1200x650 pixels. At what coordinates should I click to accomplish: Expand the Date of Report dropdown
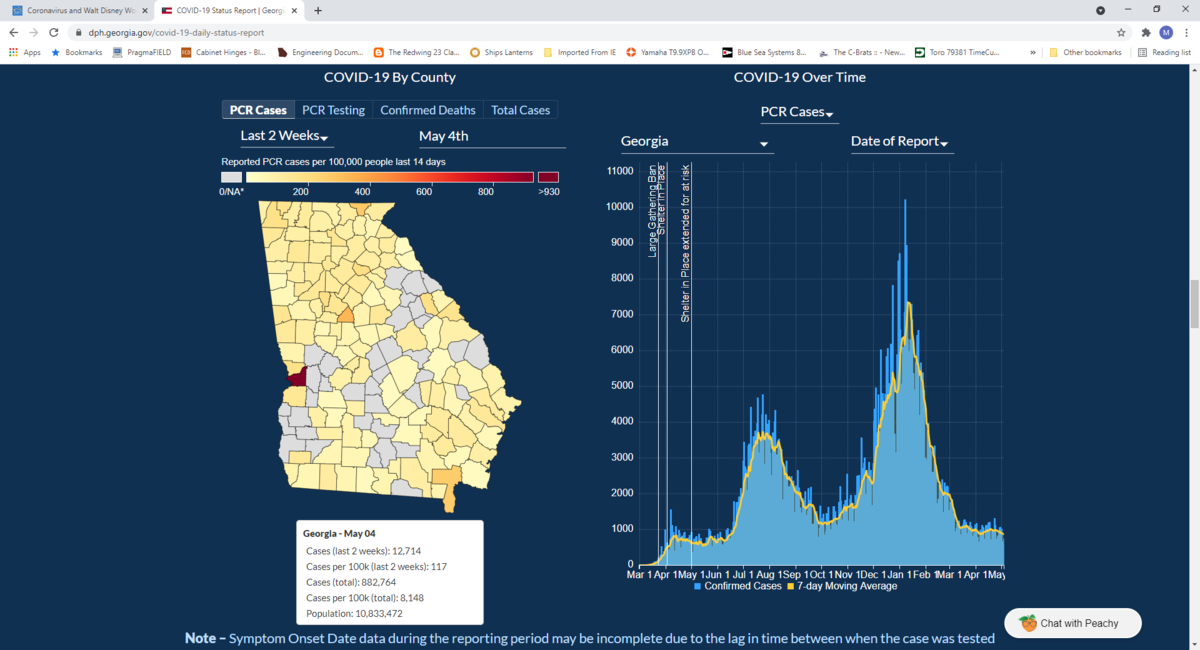(x=901, y=142)
